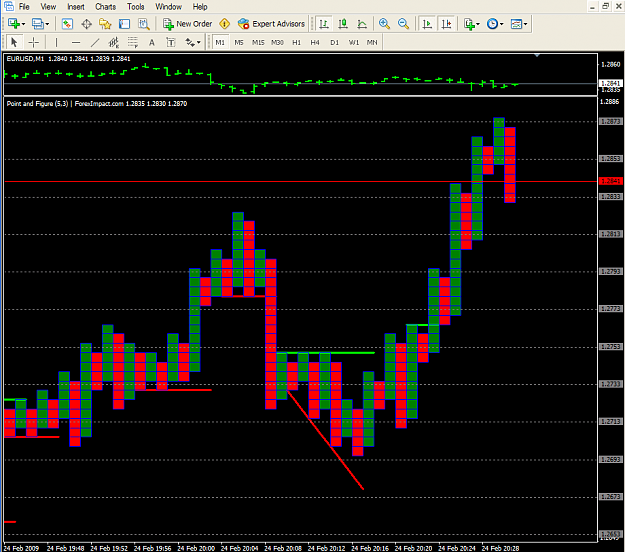Click the yellow diamond MetaEditor icon
This screenshot has width=625, height=552.
point(224,24)
